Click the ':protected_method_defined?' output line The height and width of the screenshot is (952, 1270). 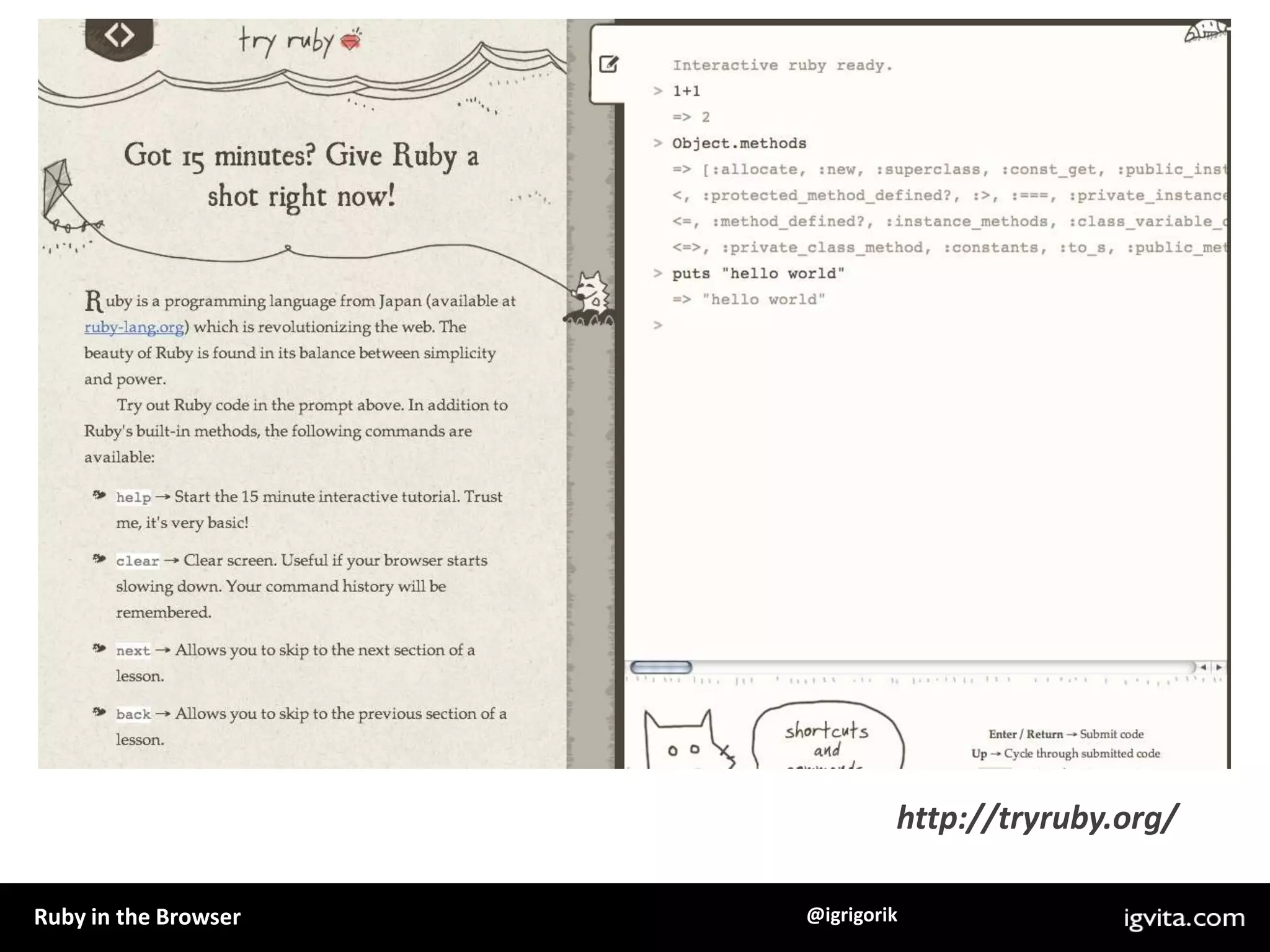point(949,196)
